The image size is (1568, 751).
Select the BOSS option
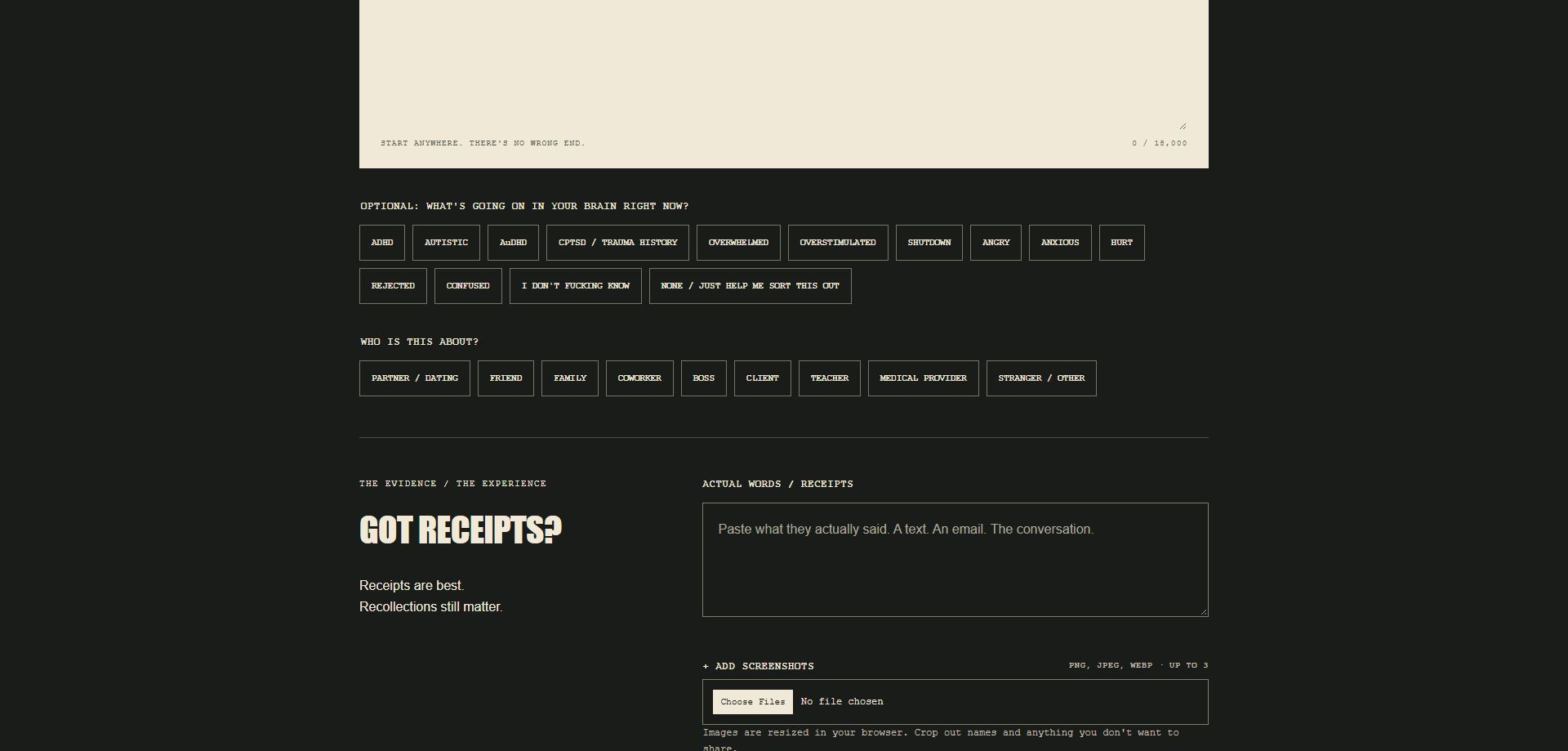(x=704, y=378)
